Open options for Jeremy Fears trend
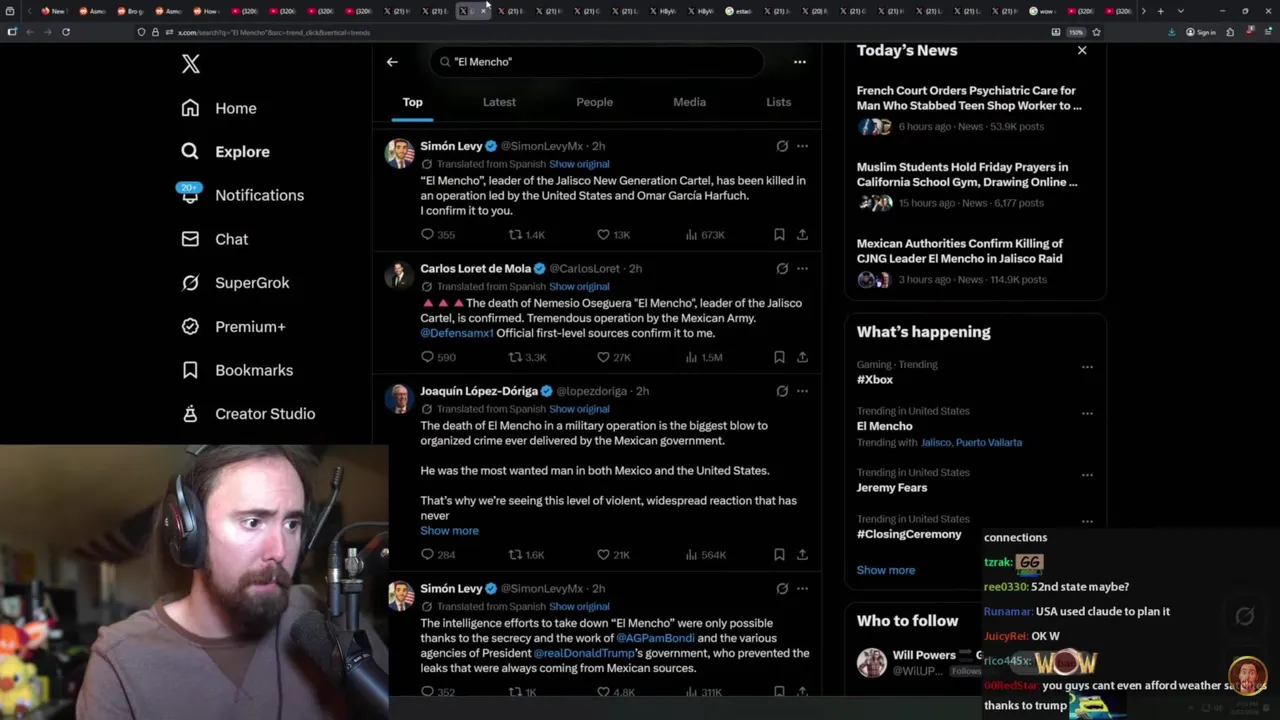This screenshot has height=720, width=1280. click(1087, 475)
